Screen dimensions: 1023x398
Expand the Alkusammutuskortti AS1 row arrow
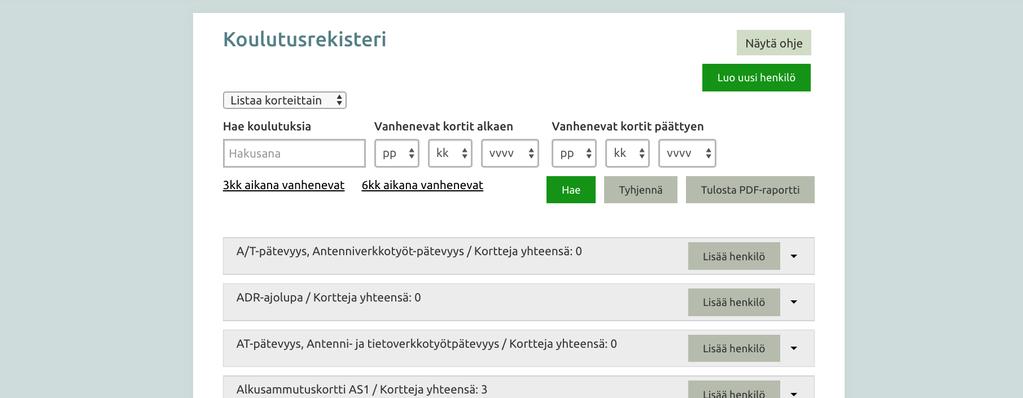tap(794, 394)
